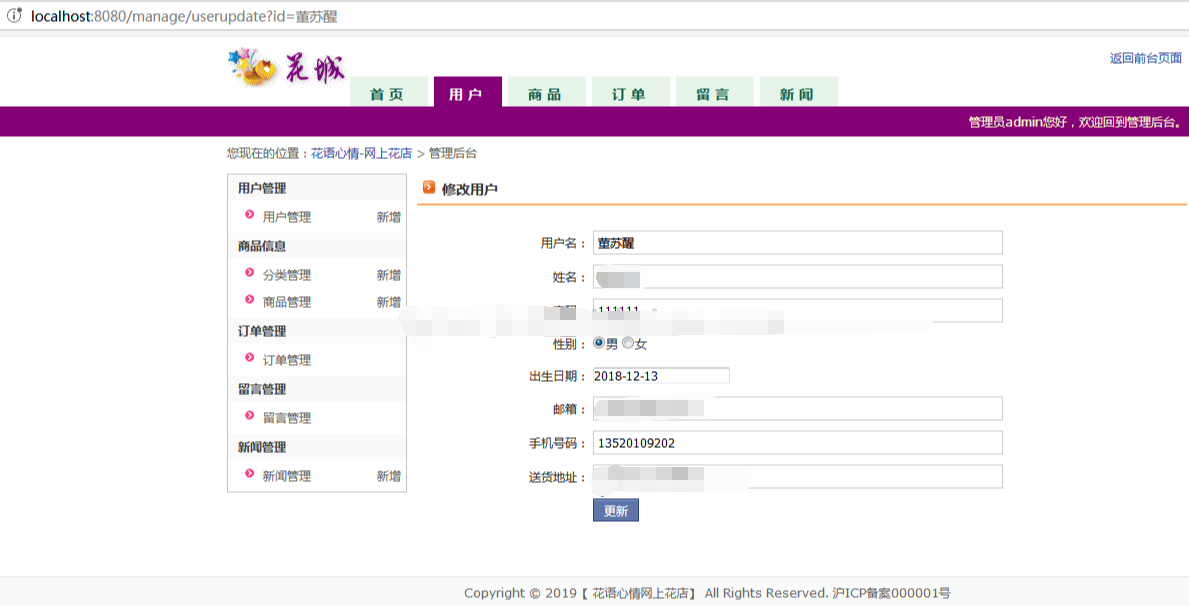The height and width of the screenshot is (606, 1189).
Task: Click 新增 next to 新闻管理
Action: coord(388,476)
